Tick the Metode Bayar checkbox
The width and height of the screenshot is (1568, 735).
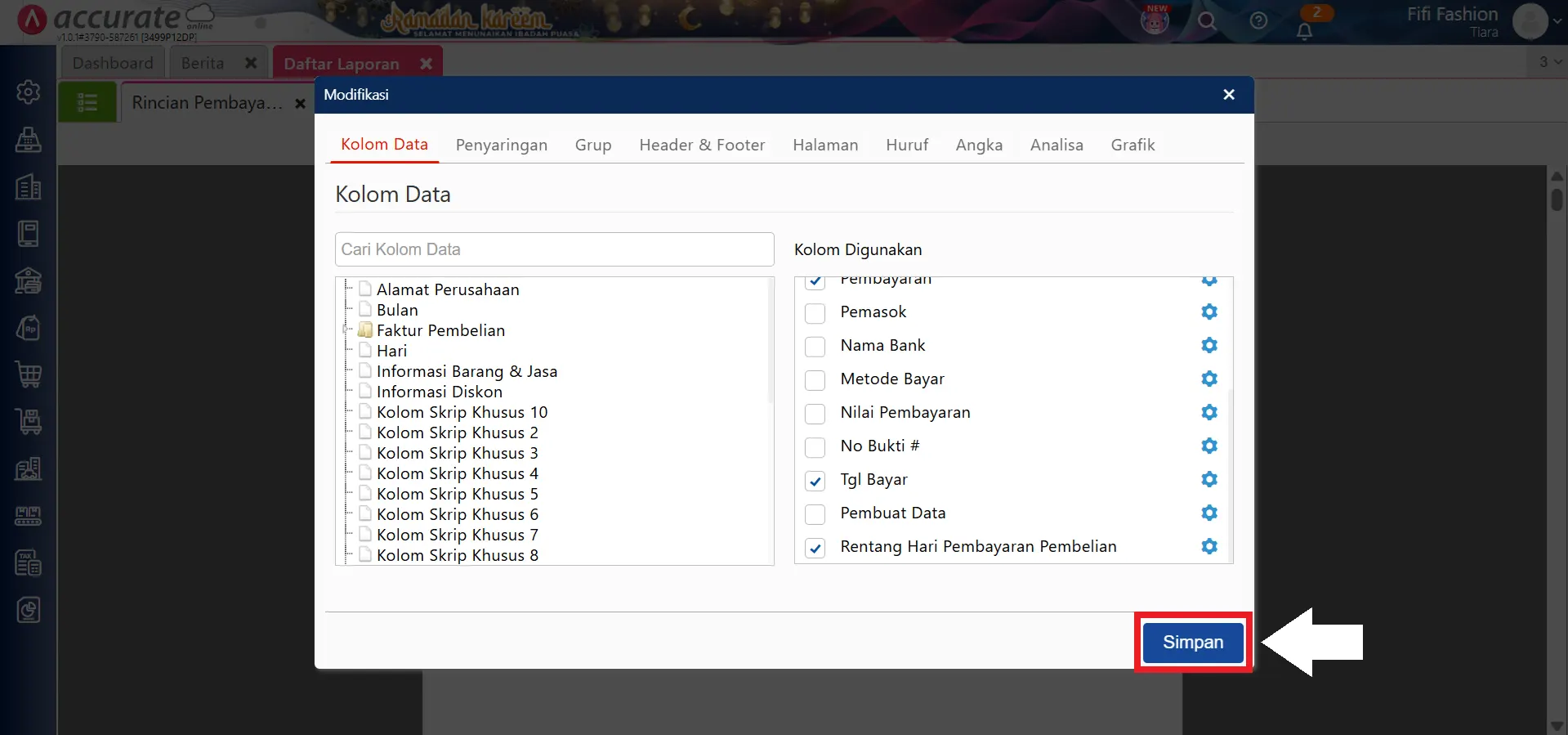point(815,380)
